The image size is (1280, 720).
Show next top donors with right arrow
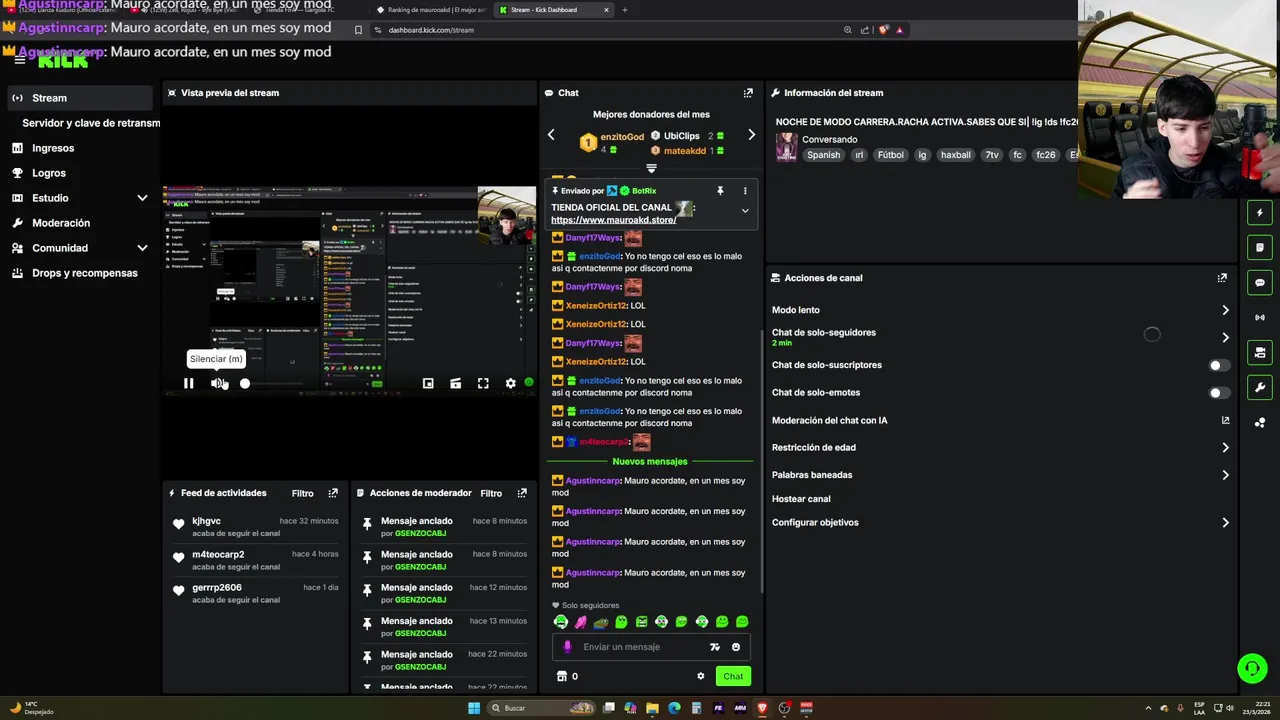click(751, 135)
